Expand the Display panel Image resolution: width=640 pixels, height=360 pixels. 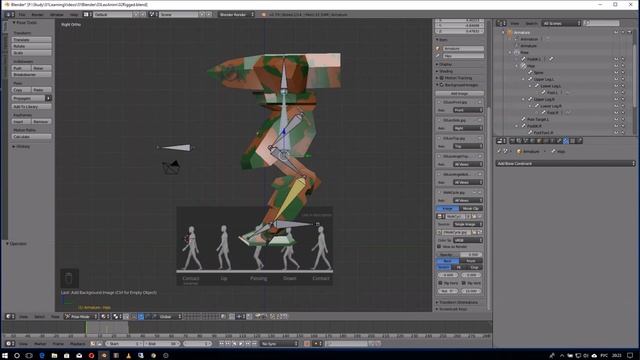[x=437, y=64]
